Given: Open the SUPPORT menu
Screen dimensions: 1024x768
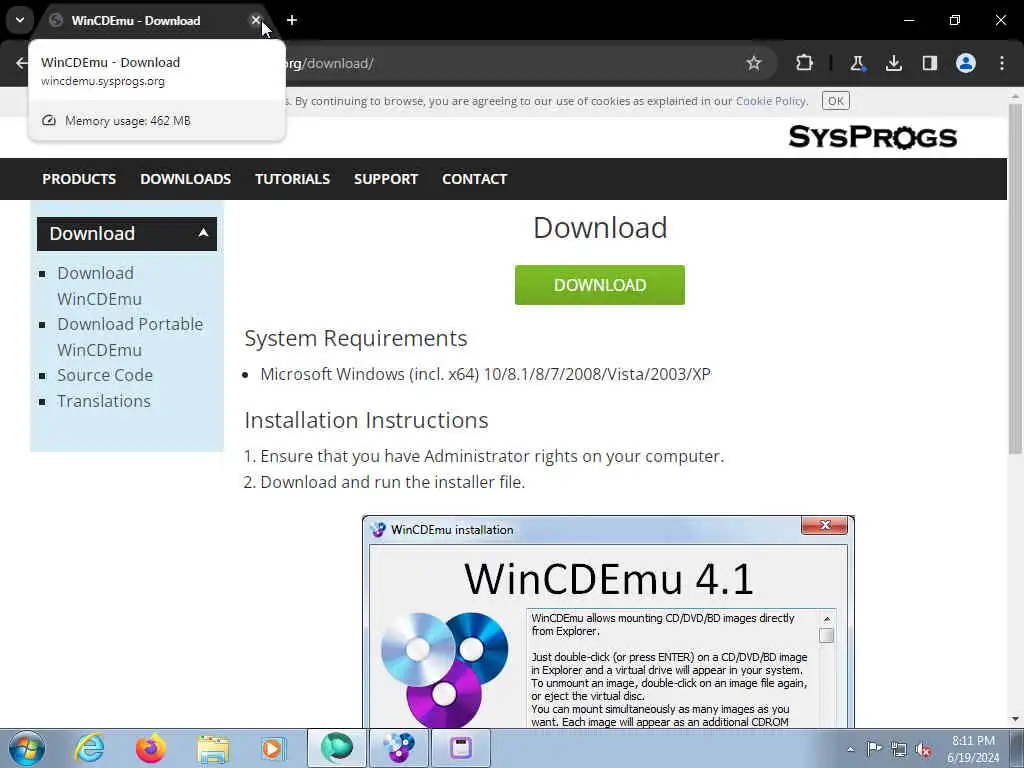Looking at the screenshot, I should tap(386, 179).
